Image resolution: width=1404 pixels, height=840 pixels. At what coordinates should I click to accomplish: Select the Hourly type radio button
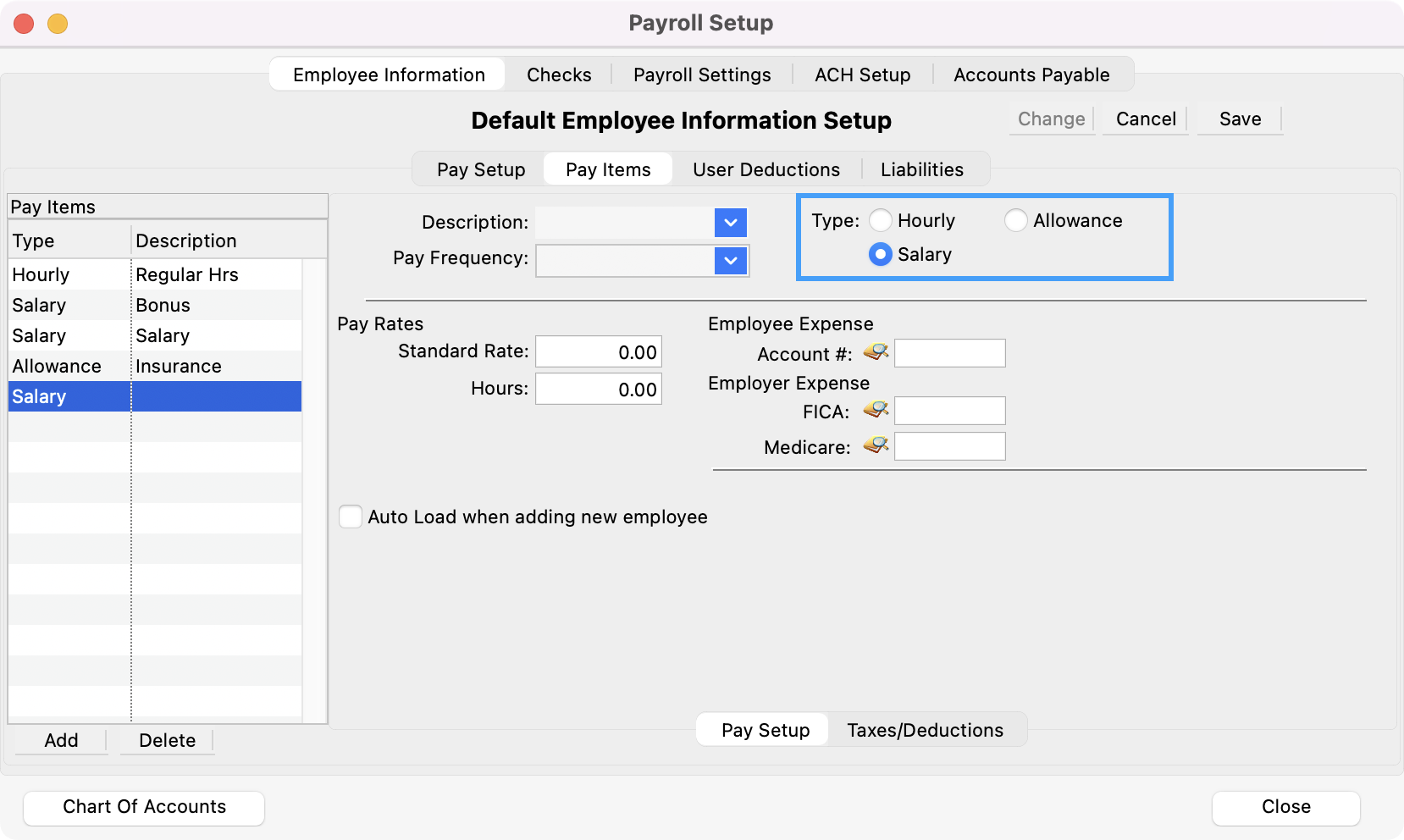tap(881, 221)
